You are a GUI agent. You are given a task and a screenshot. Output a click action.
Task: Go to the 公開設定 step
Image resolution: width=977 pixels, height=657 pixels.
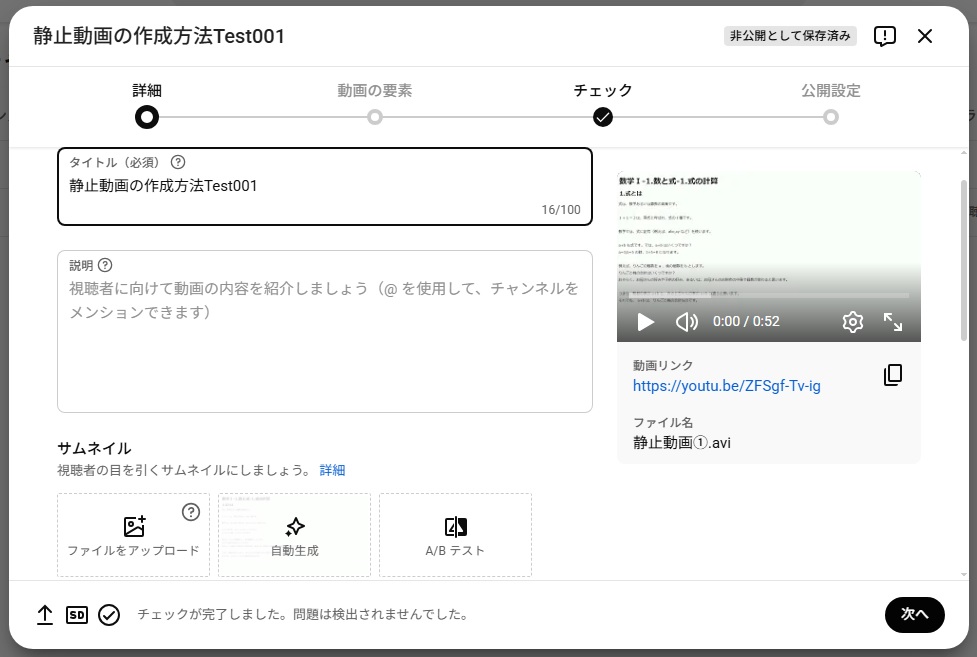[831, 117]
